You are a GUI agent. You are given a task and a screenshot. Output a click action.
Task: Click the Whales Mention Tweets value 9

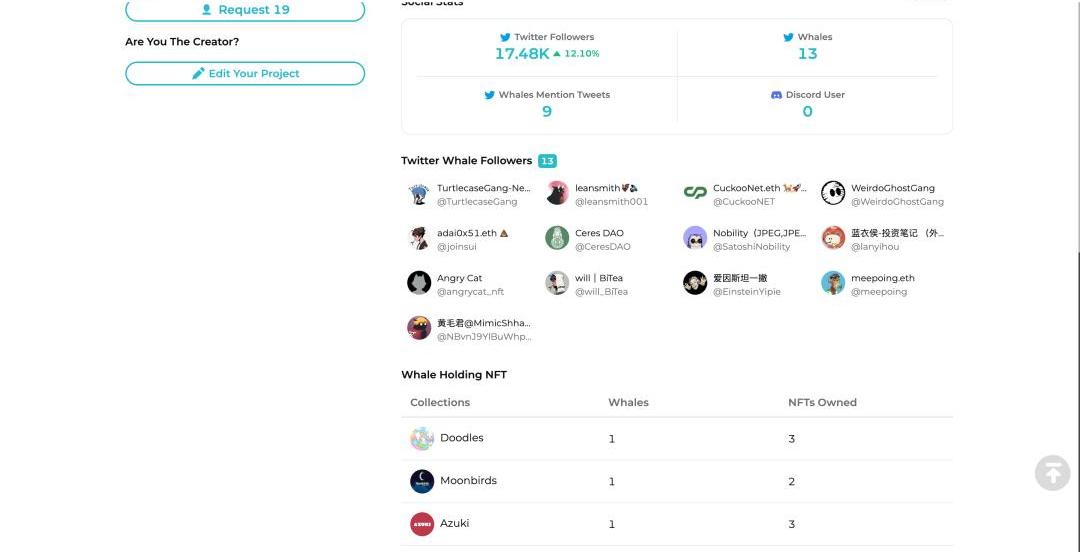click(547, 112)
